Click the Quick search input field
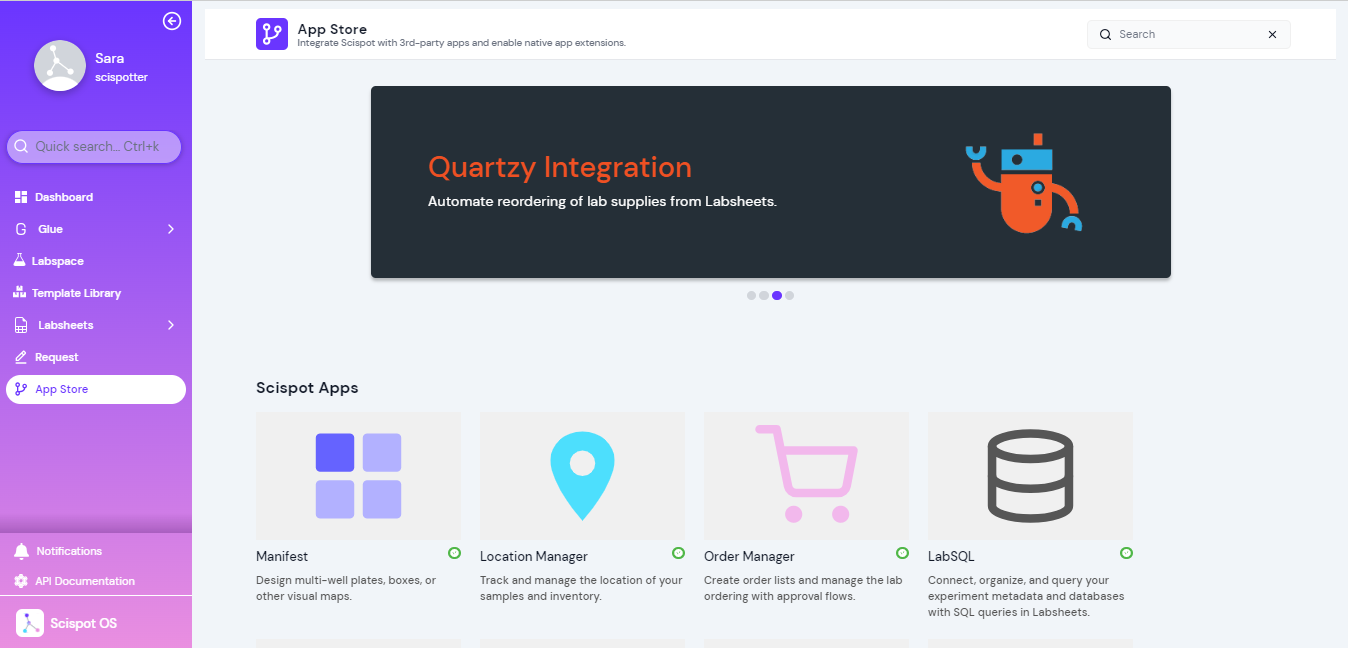 click(x=93, y=147)
